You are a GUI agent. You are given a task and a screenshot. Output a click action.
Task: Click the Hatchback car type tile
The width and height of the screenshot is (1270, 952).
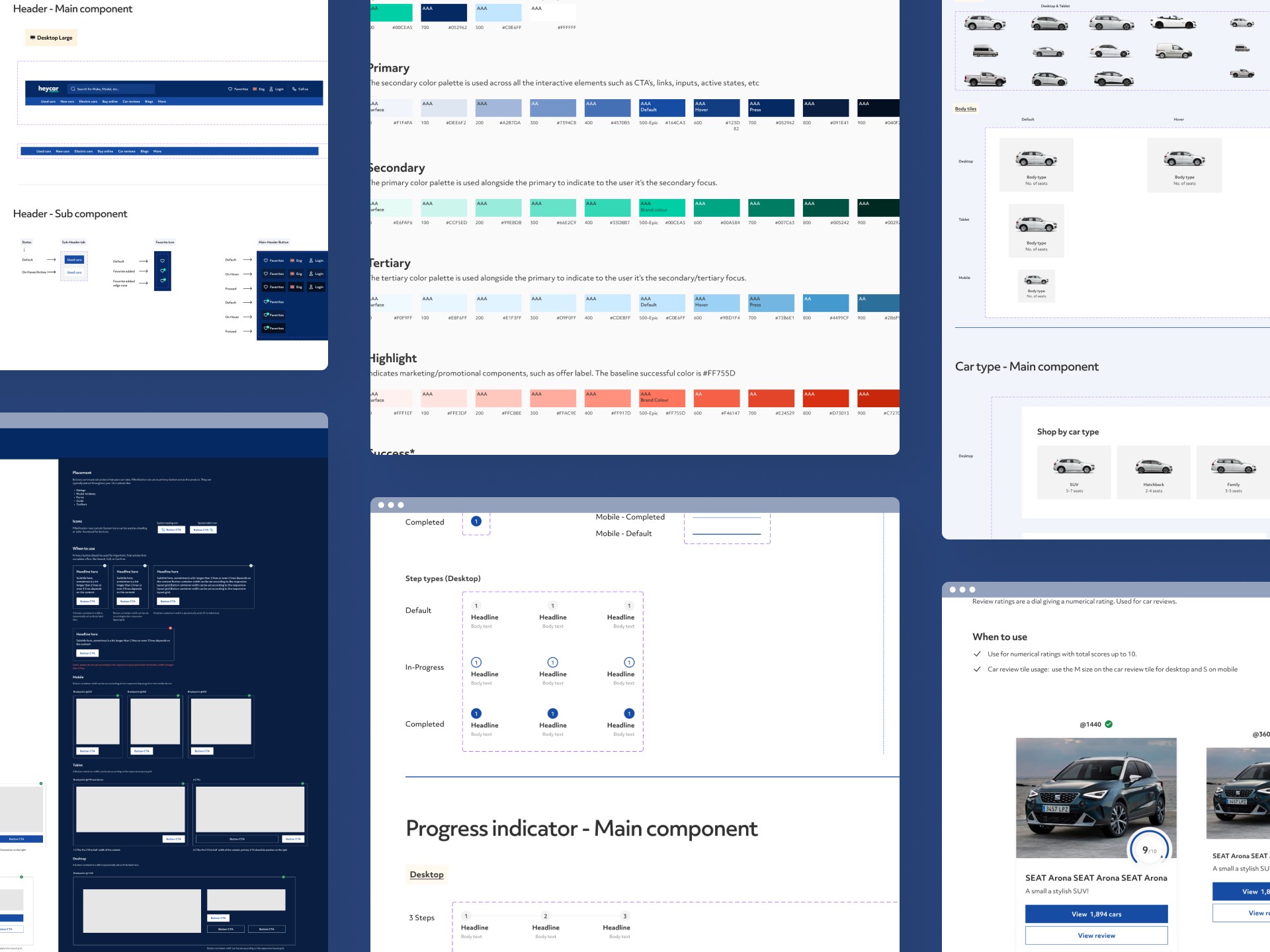(x=1153, y=471)
